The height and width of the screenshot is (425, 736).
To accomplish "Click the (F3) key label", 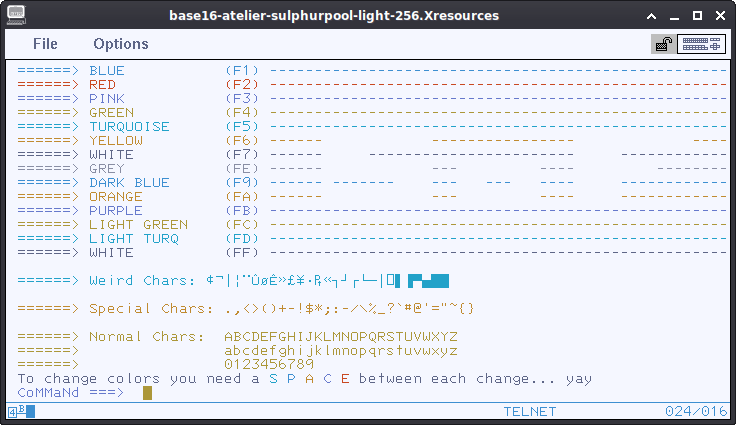I will pyautogui.click(x=242, y=99).
